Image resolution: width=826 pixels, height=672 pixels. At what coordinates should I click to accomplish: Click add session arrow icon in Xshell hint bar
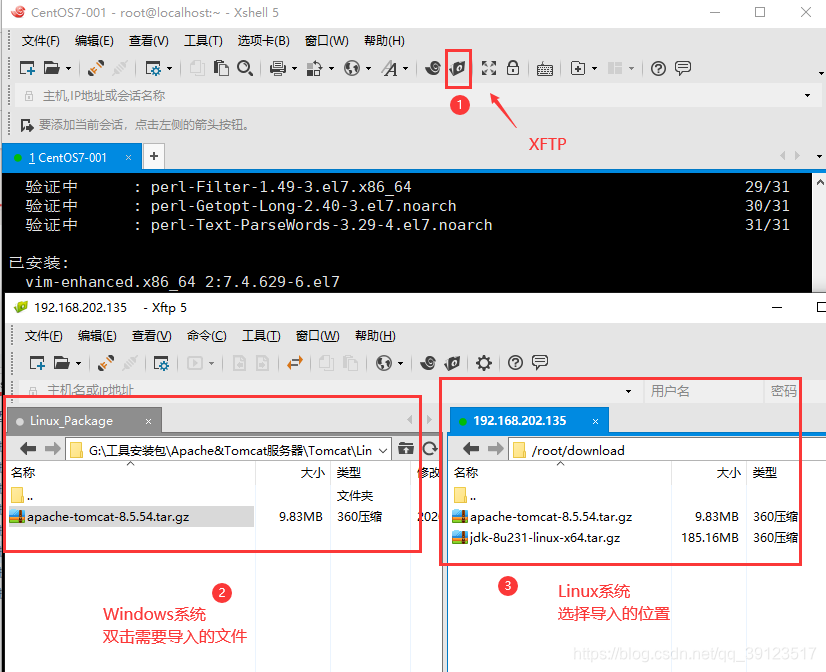click(x=26, y=125)
